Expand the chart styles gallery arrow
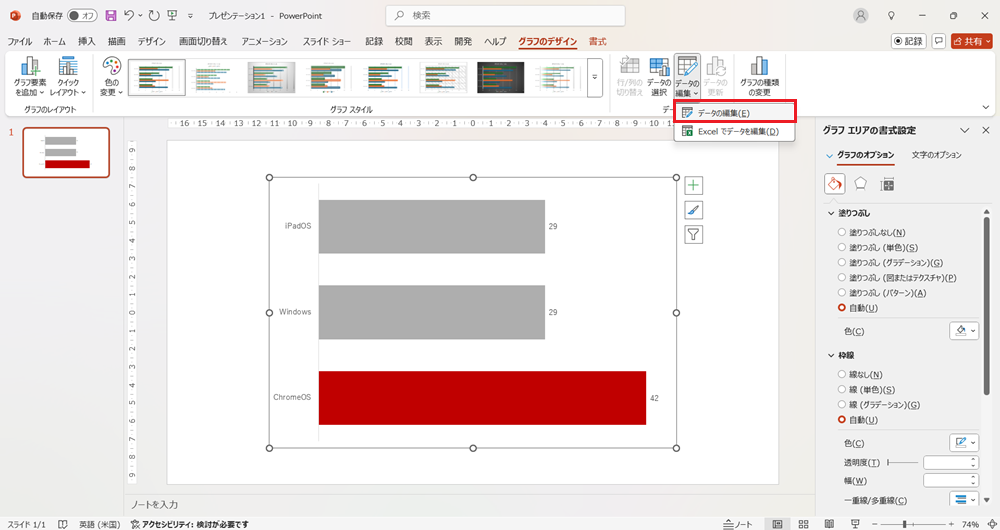This screenshot has height=530, width=1000. [x=594, y=77]
